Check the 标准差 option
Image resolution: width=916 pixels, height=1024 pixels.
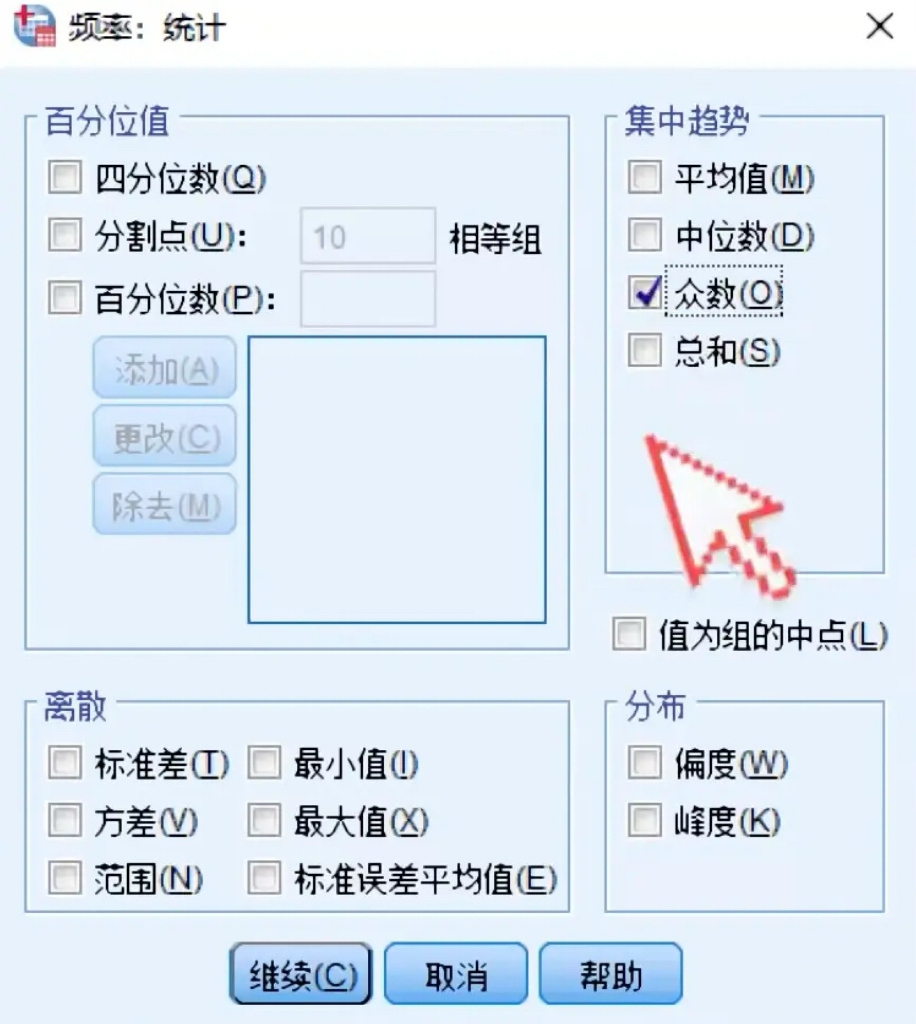pos(64,765)
